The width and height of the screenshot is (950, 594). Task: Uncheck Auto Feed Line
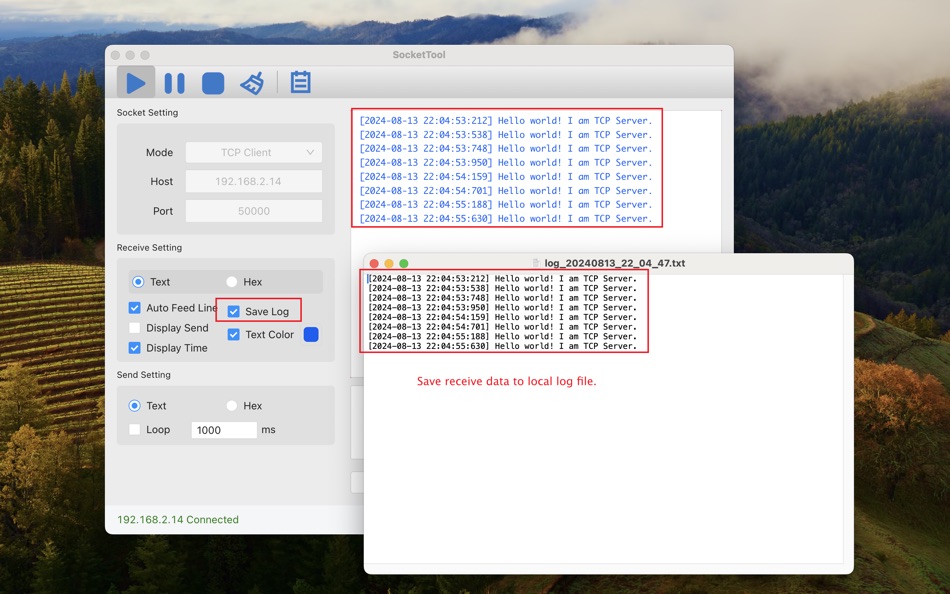coord(133,308)
